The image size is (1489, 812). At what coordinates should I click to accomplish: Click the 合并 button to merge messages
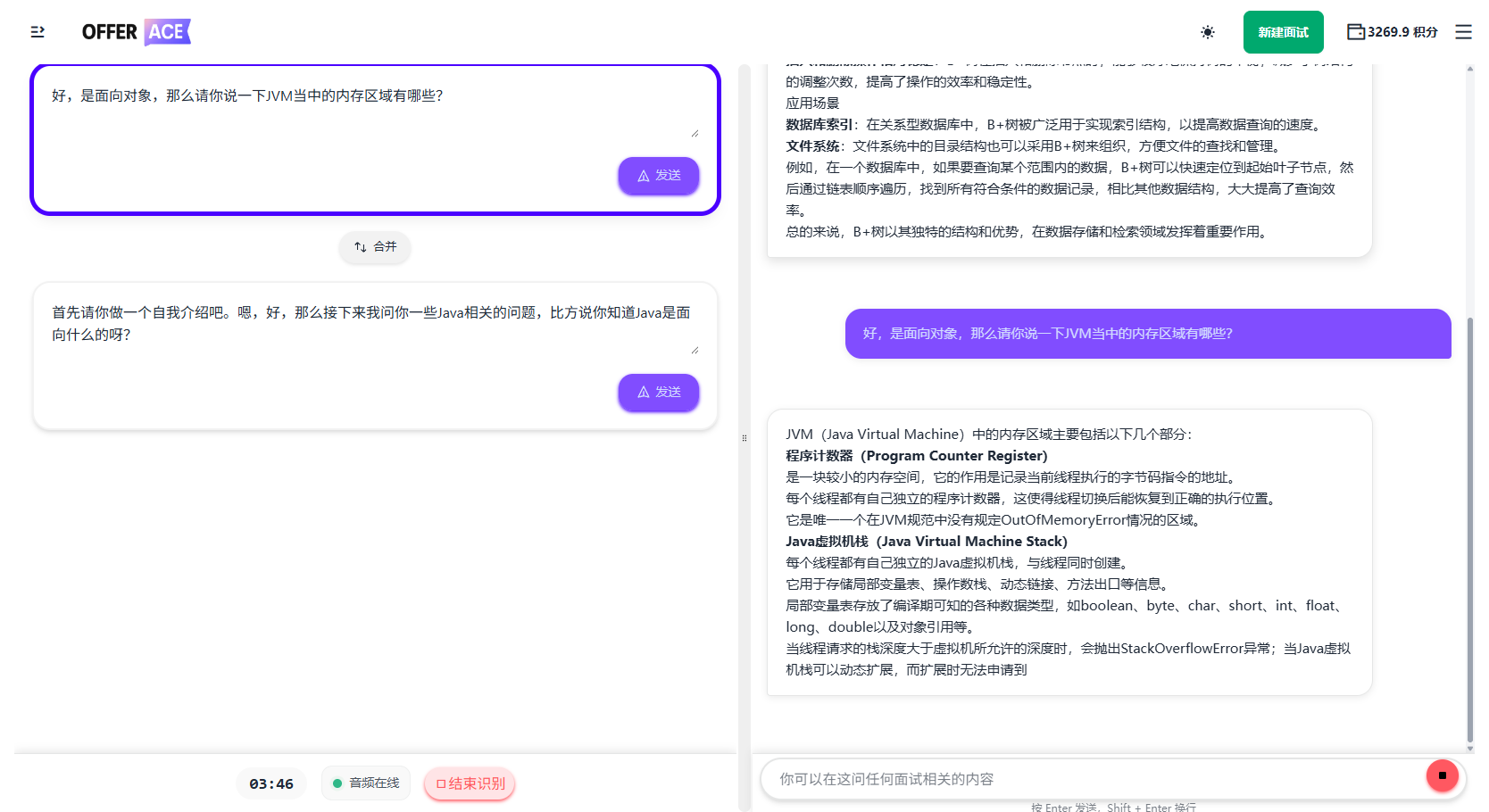[x=374, y=247]
